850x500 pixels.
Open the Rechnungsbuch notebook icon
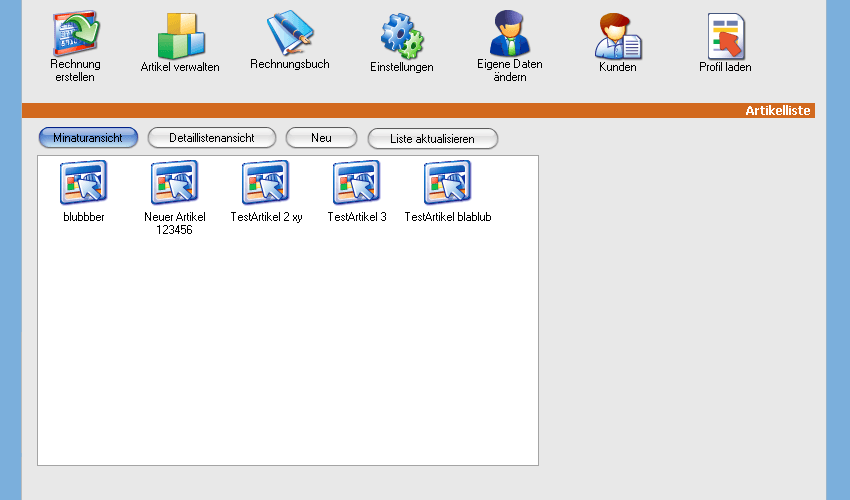[x=289, y=32]
